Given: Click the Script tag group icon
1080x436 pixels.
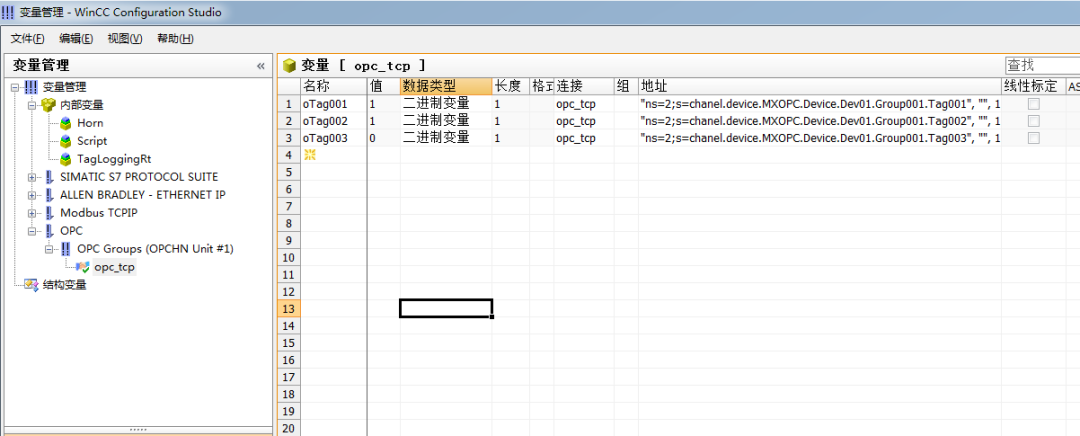Looking at the screenshot, I should pyautogui.click(x=65, y=141).
